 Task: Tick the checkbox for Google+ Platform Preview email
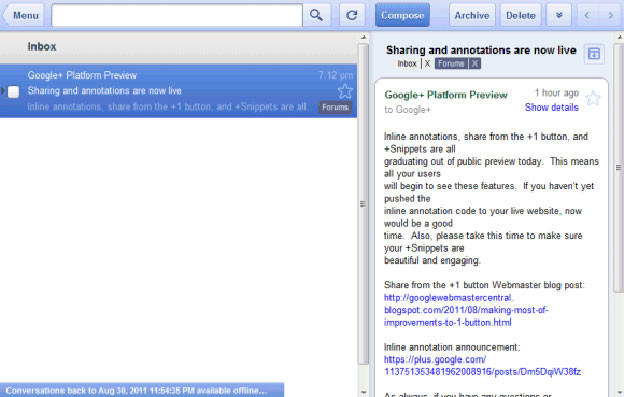click(14, 92)
